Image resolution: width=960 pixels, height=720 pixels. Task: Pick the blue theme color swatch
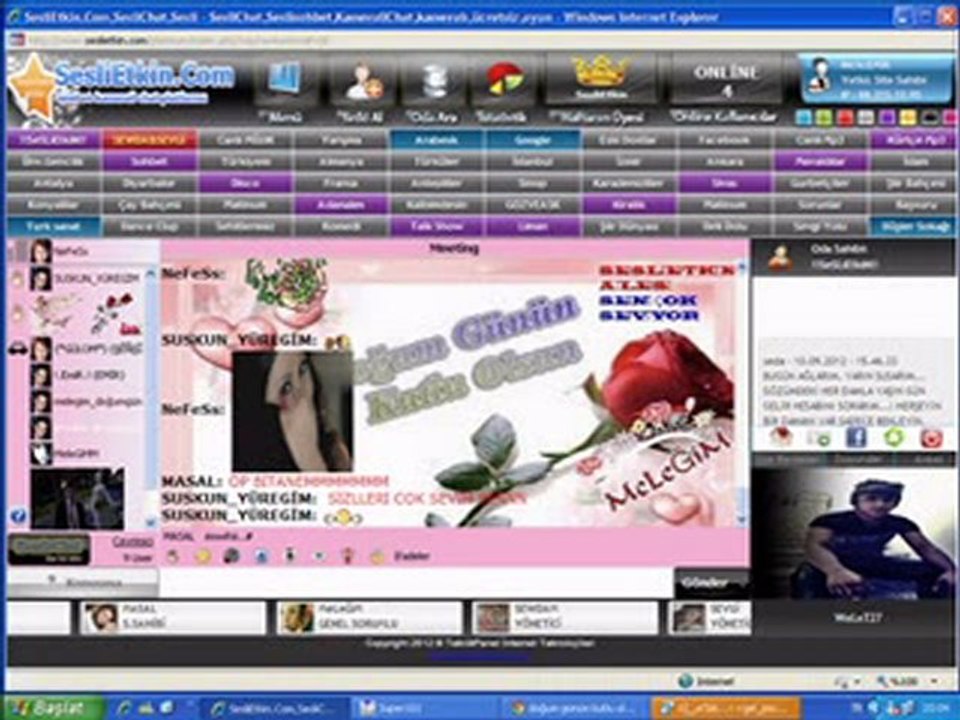pyautogui.click(x=803, y=118)
